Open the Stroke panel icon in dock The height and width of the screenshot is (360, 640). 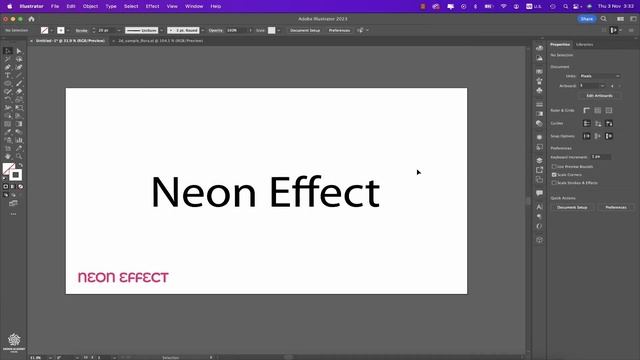(x=539, y=104)
